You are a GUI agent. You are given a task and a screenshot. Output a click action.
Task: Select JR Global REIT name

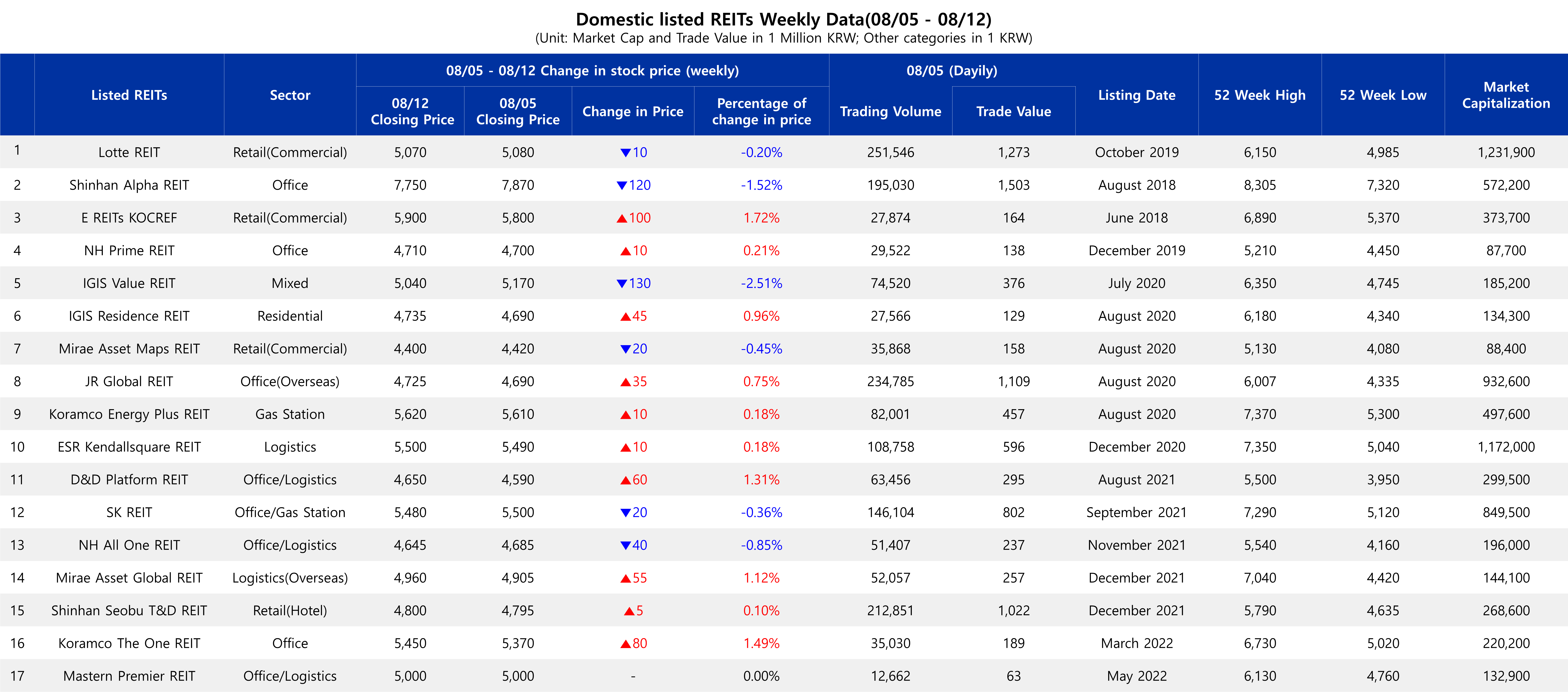point(129,381)
